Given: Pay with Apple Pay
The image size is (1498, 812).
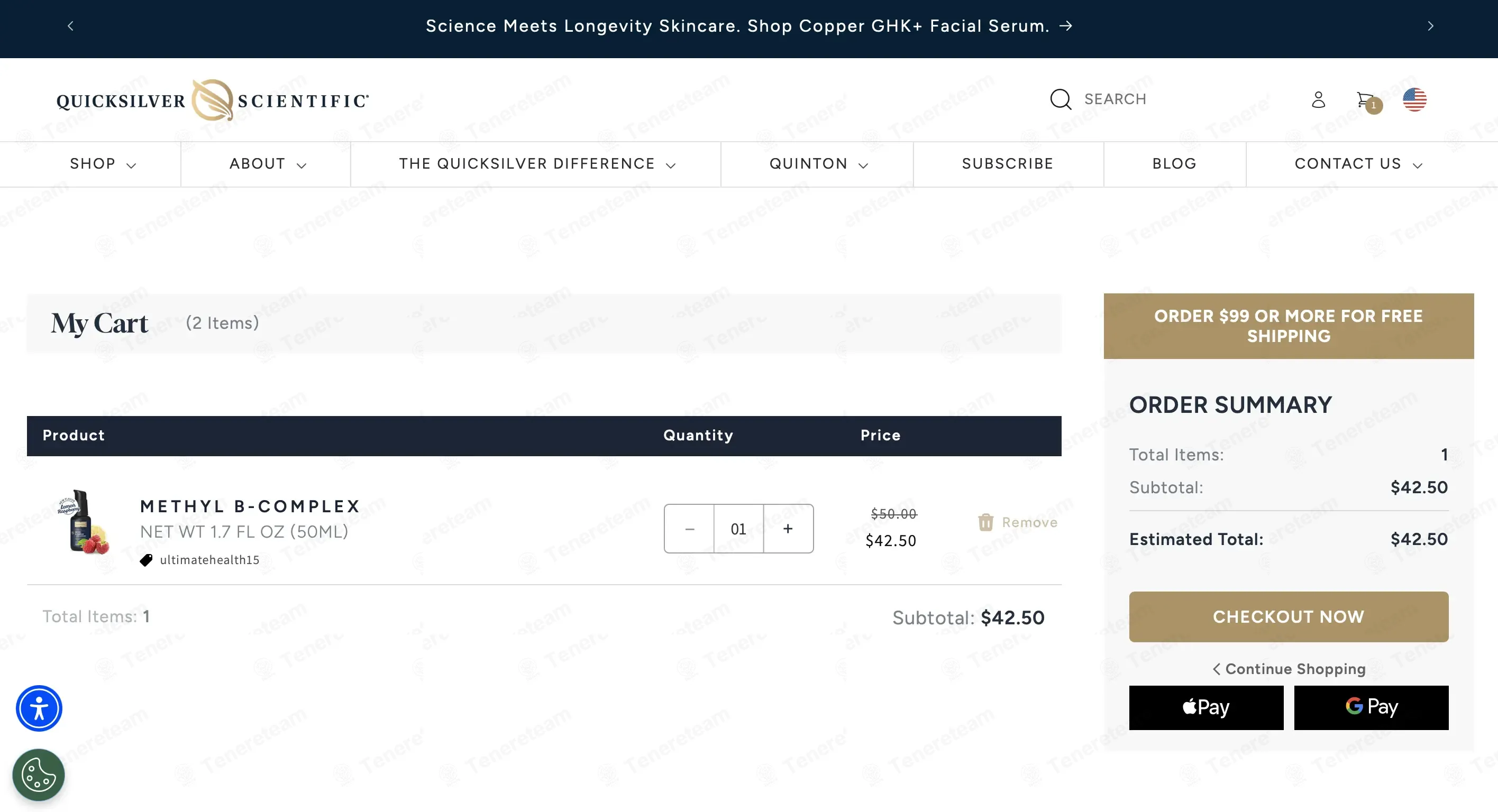Looking at the screenshot, I should tap(1206, 707).
